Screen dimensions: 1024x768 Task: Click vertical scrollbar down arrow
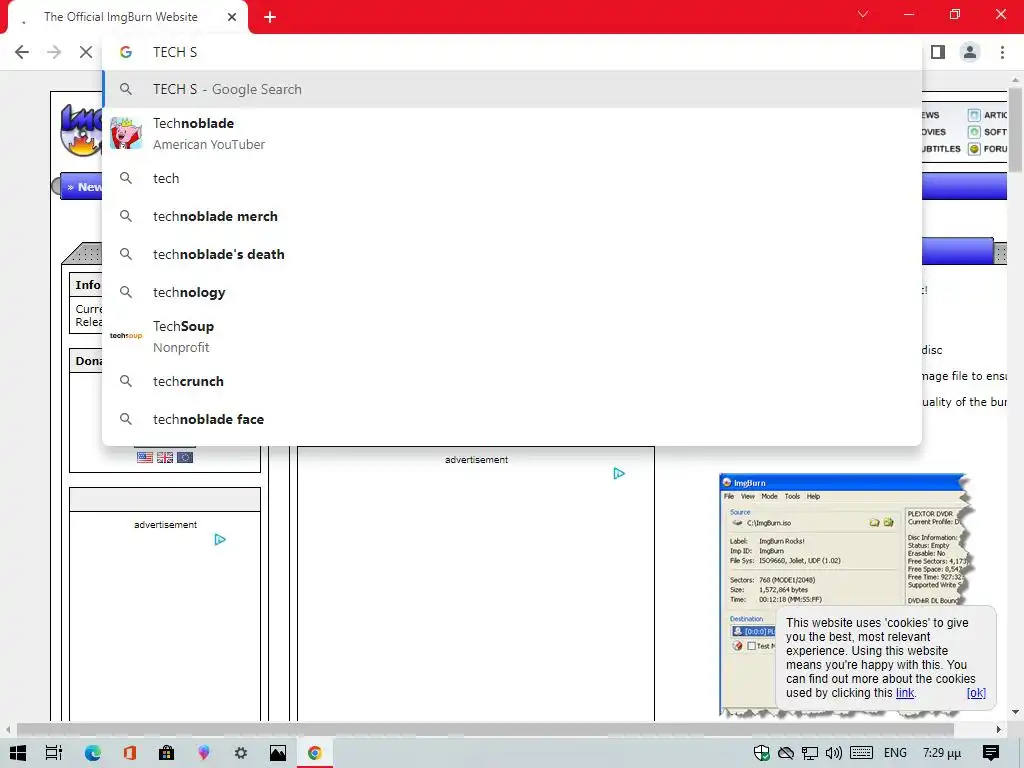click(1016, 712)
